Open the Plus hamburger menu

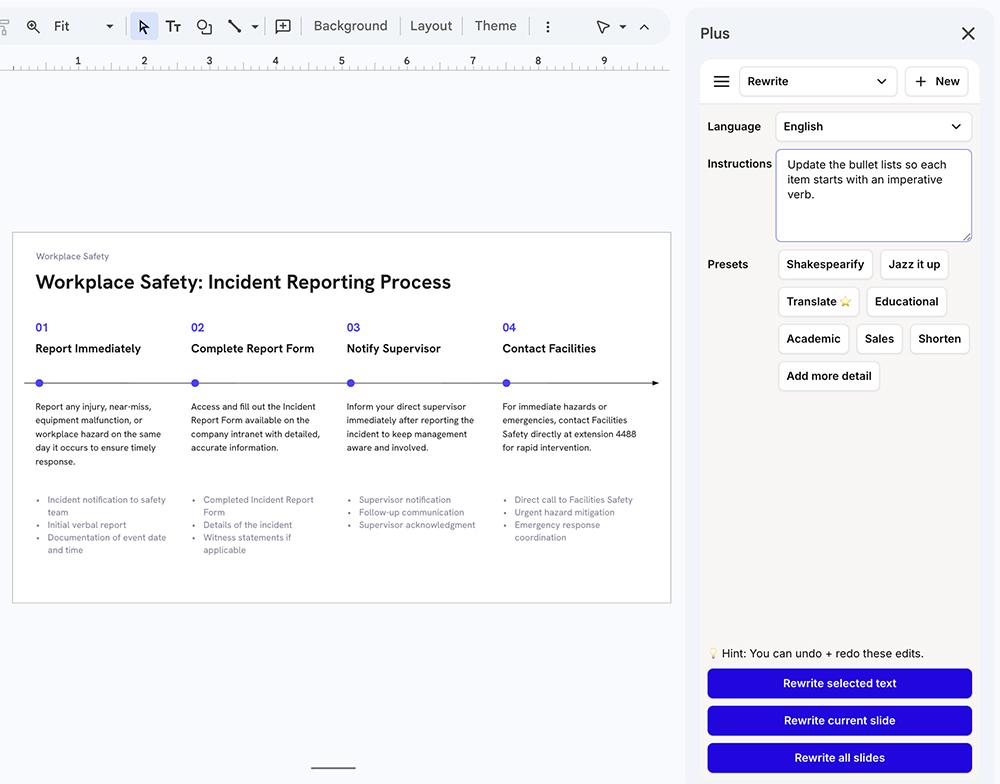tap(721, 82)
